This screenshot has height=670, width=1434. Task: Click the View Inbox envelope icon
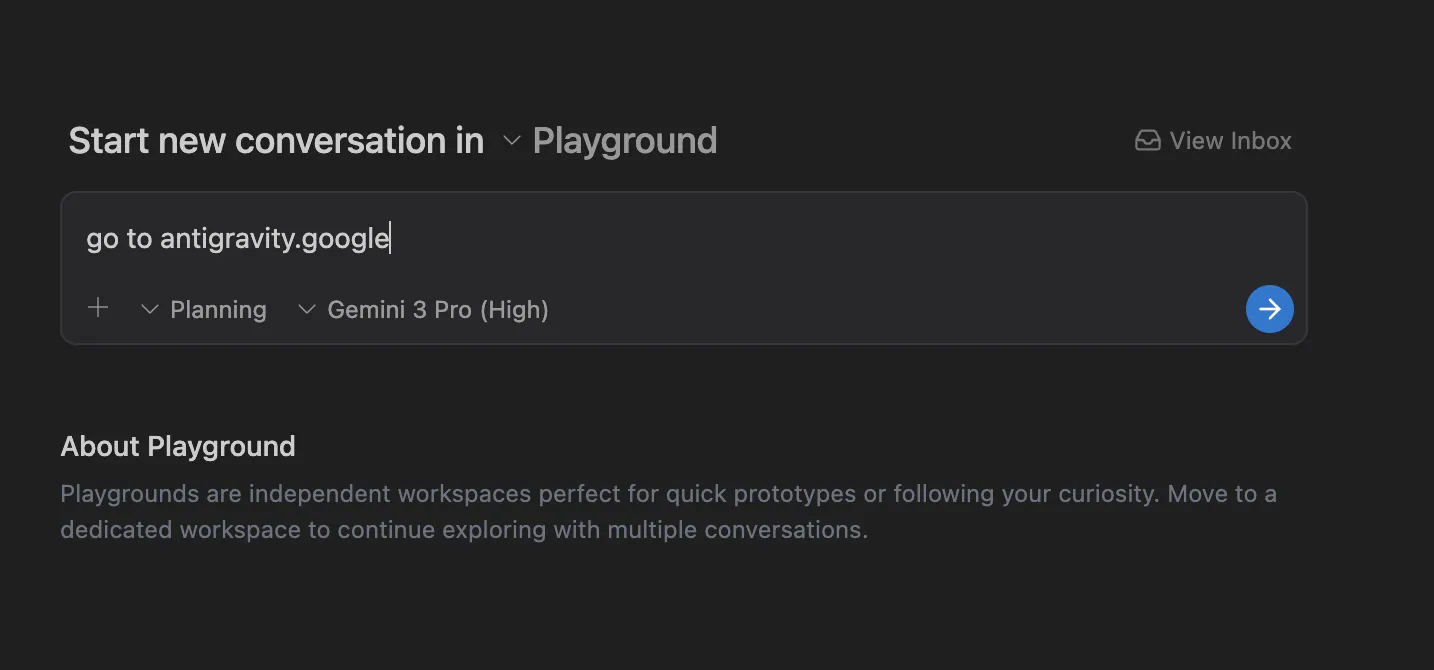(x=1147, y=140)
